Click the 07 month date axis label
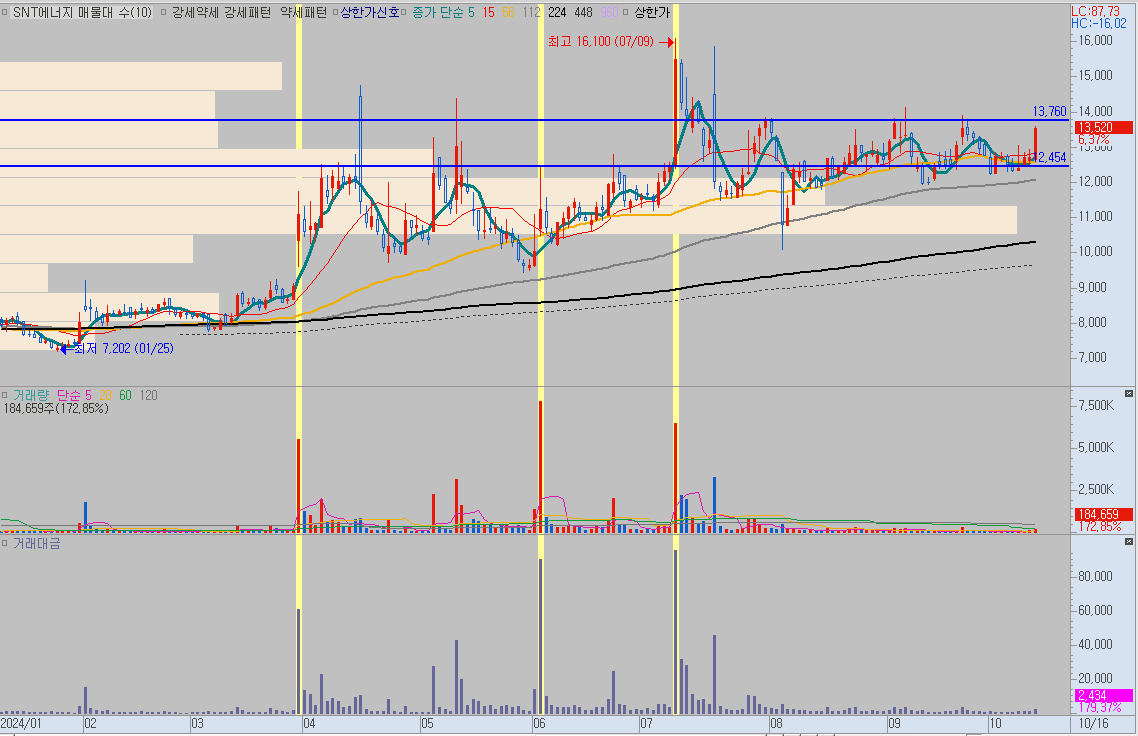 [x=646, y=724]
